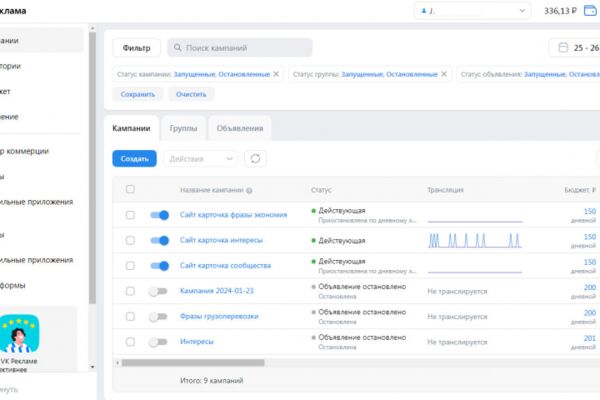
Task: Turn off Сайт карточка сообщества campaign
Action: click(159, 266)
